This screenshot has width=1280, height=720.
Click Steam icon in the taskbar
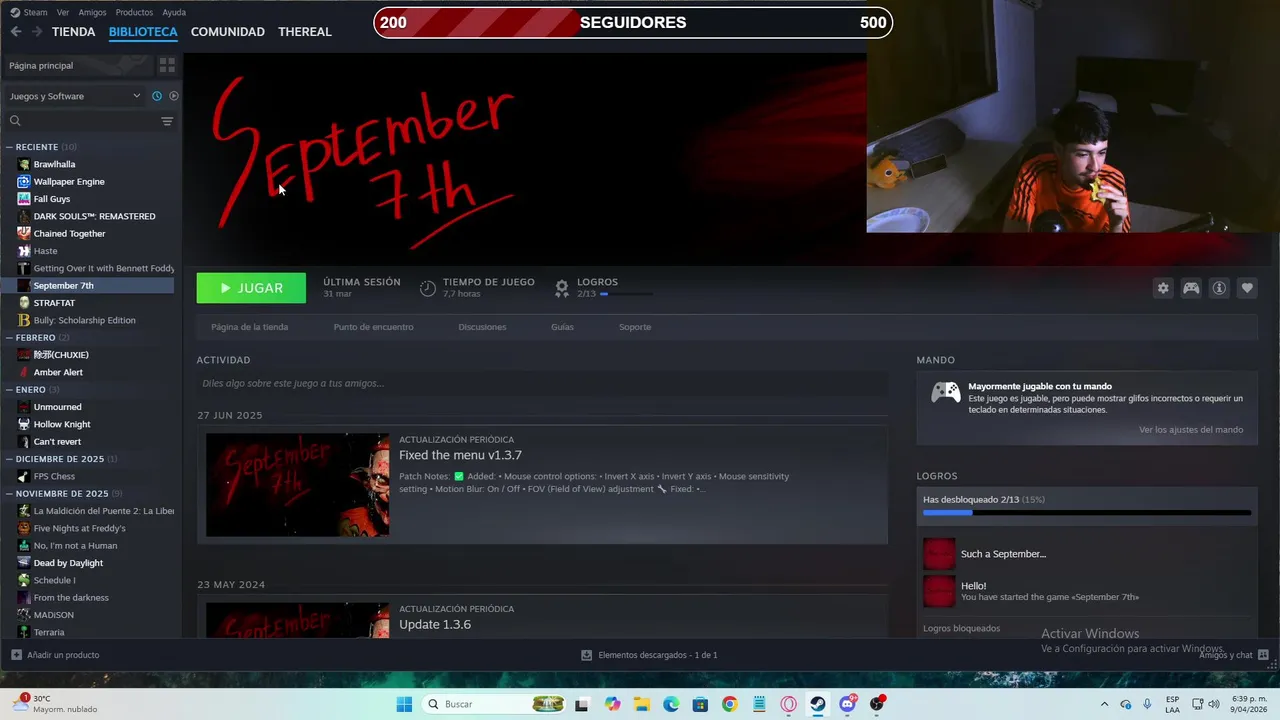(x=818, y=704)
